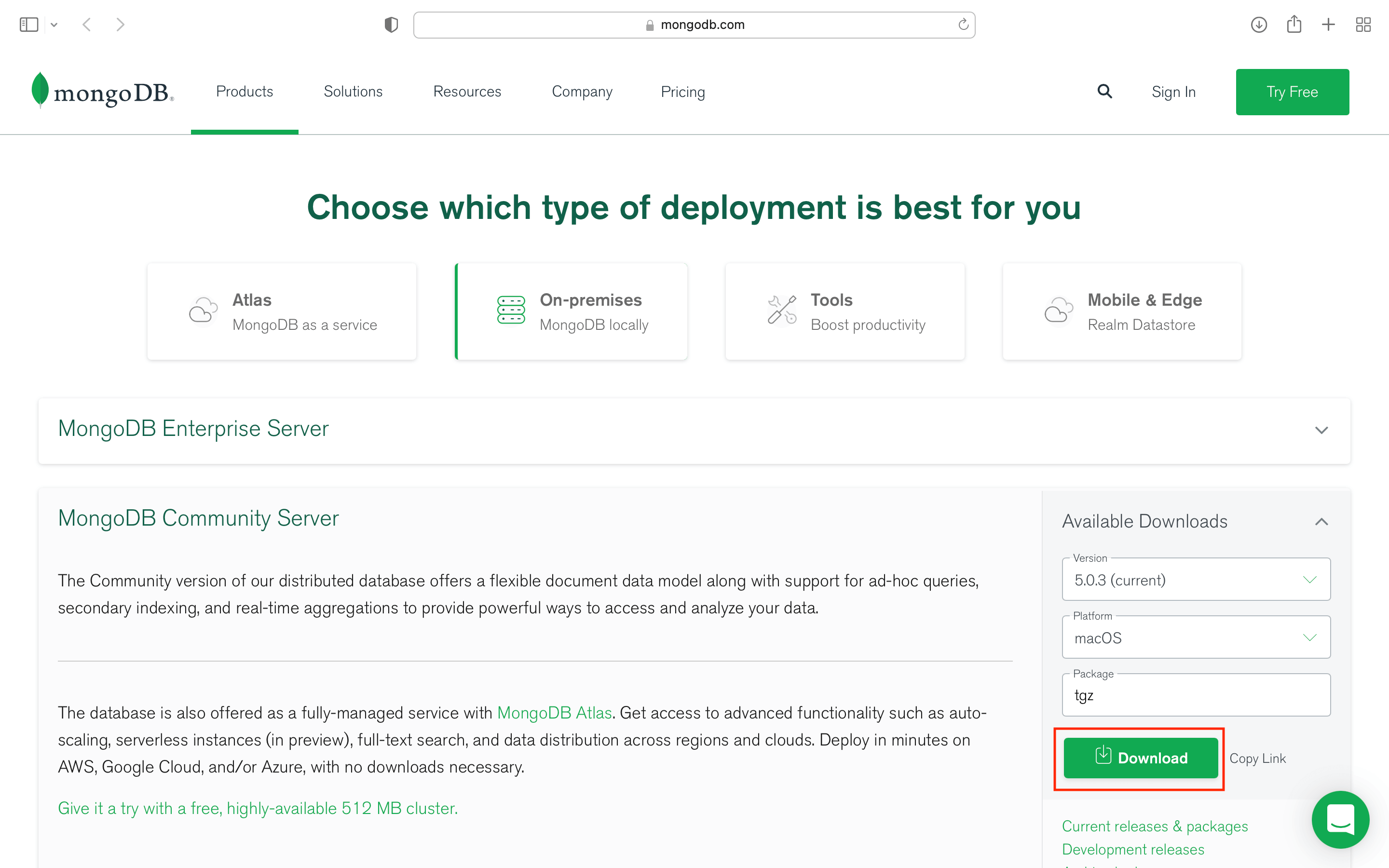Click the green Download button
The image size is (1389, 868).
(x=1141, y=758)
